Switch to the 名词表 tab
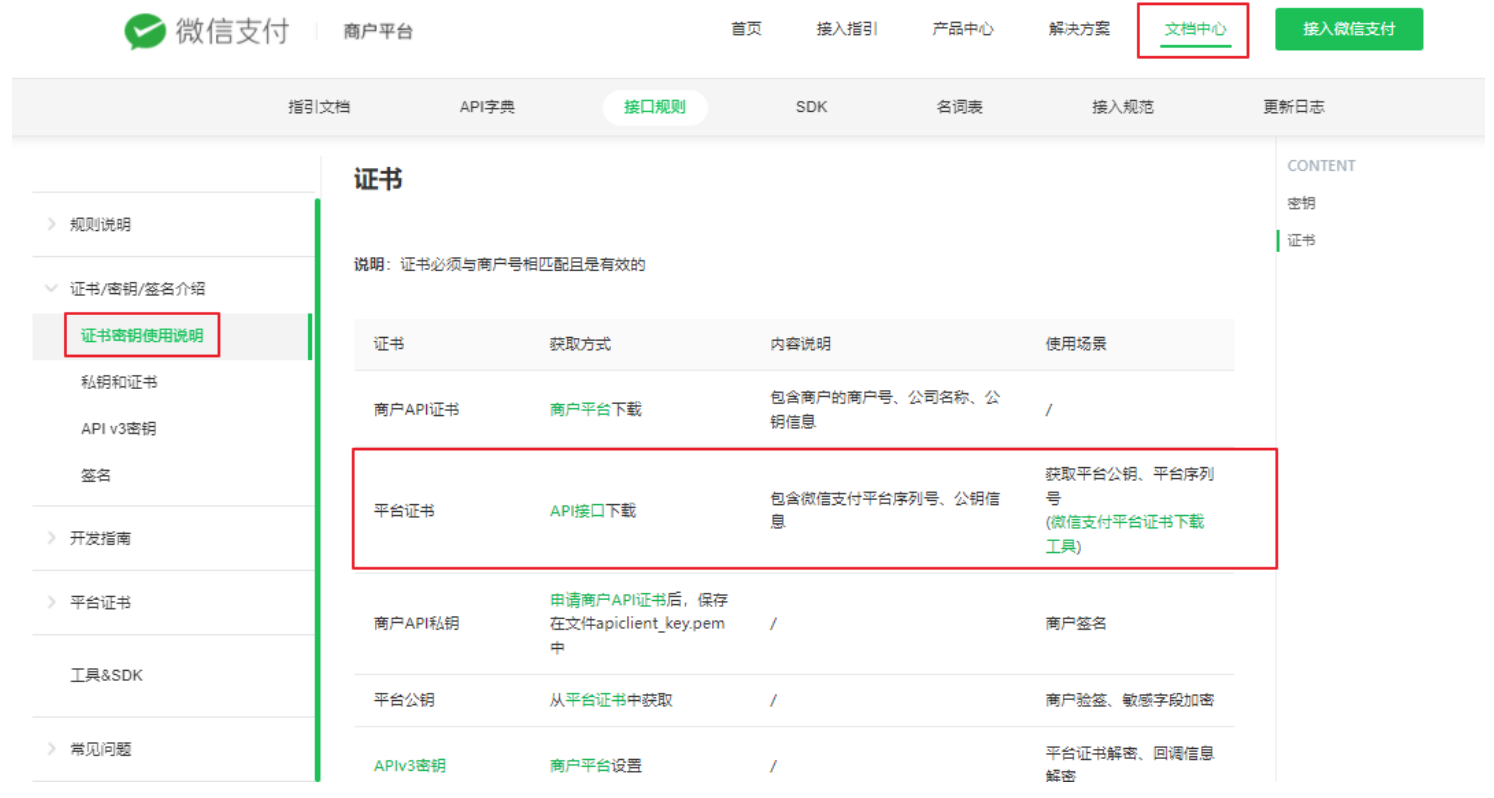 pyautogui.click(x=960, y=107)
